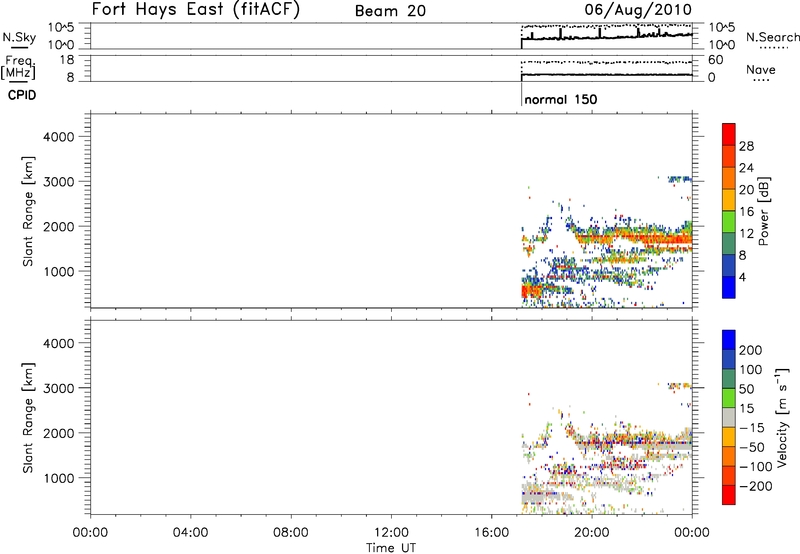Click the Power colorbar '28' tick label
Viewport: 800px width, 554px height.
[746, 146]
